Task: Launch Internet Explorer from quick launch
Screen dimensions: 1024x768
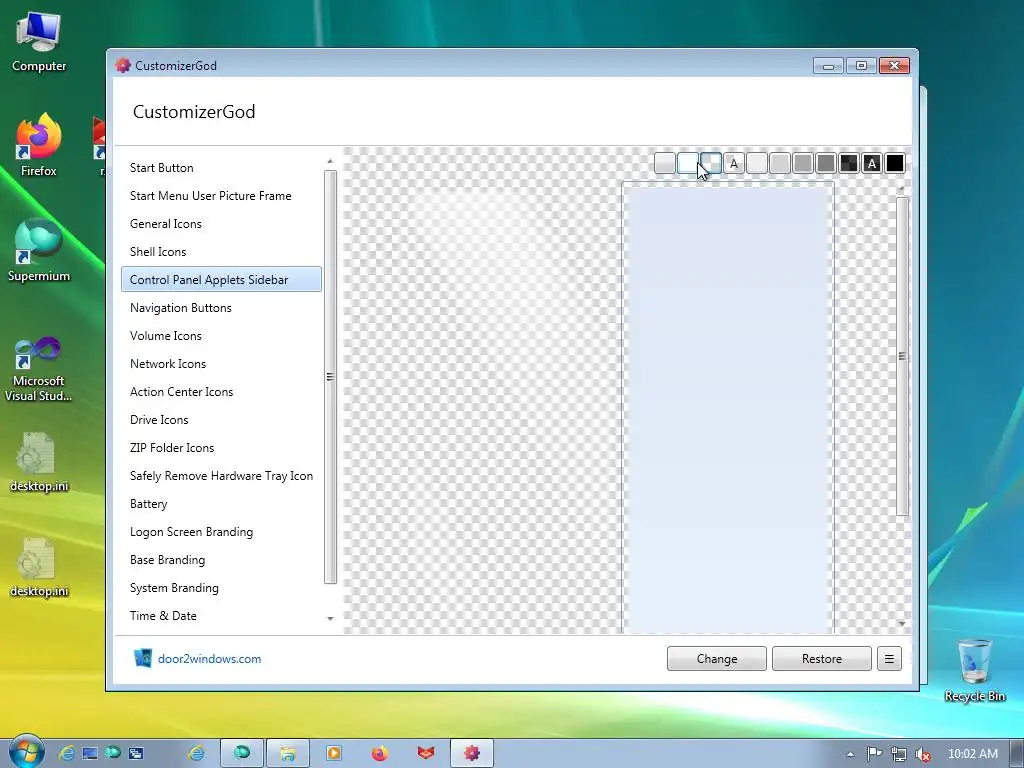Action: click(x=67, y=754)
